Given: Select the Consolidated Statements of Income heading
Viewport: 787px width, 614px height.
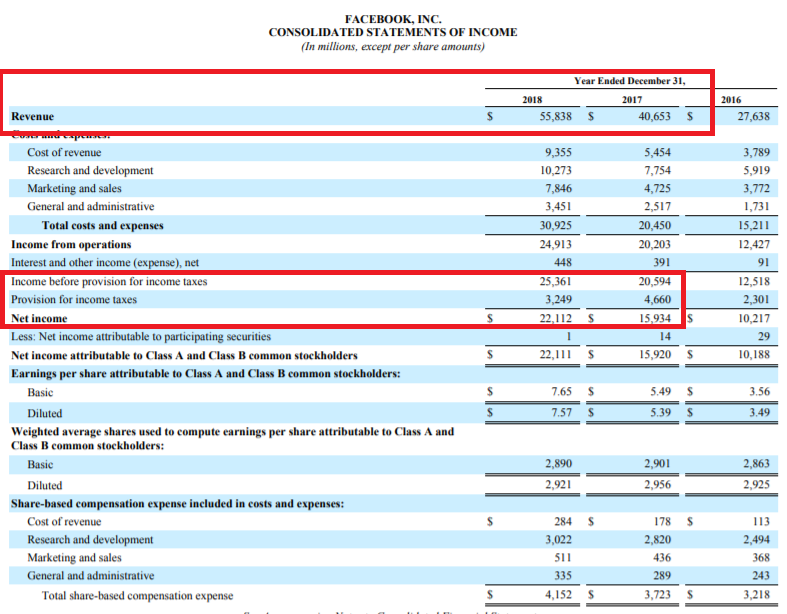Looking at the screenshot, I should tap(392, 33).
